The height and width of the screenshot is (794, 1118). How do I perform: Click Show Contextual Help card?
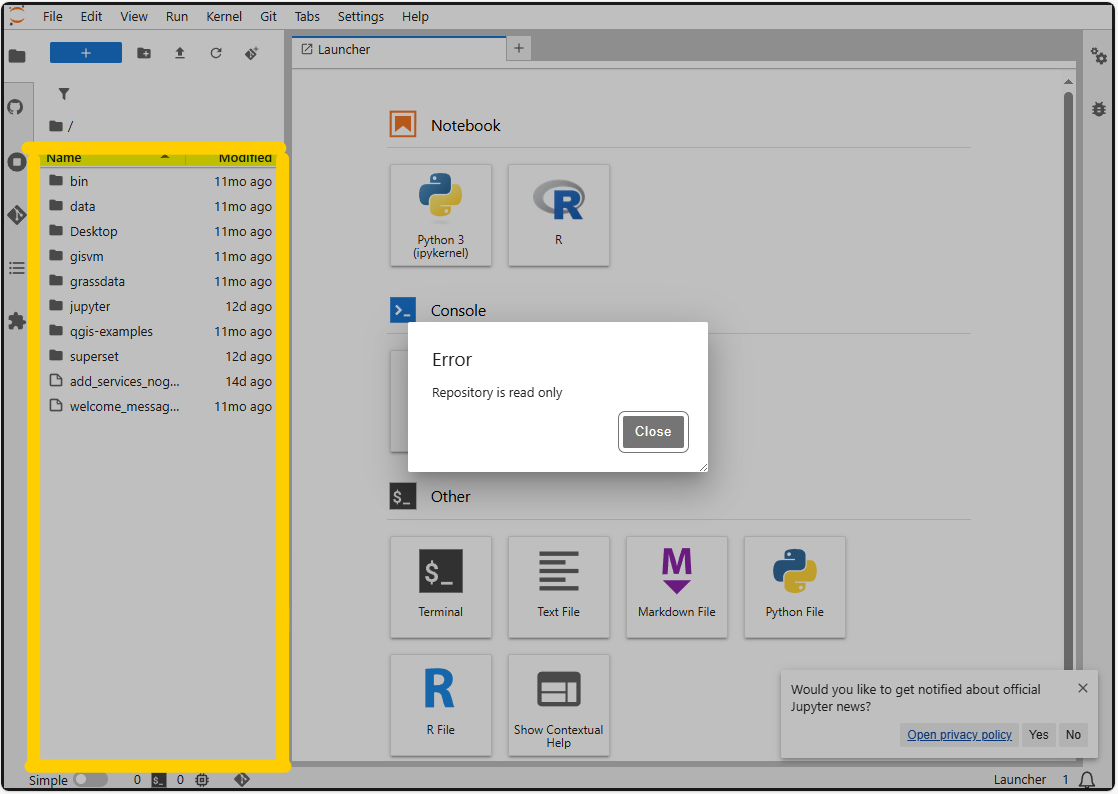(x=559, y=705)
